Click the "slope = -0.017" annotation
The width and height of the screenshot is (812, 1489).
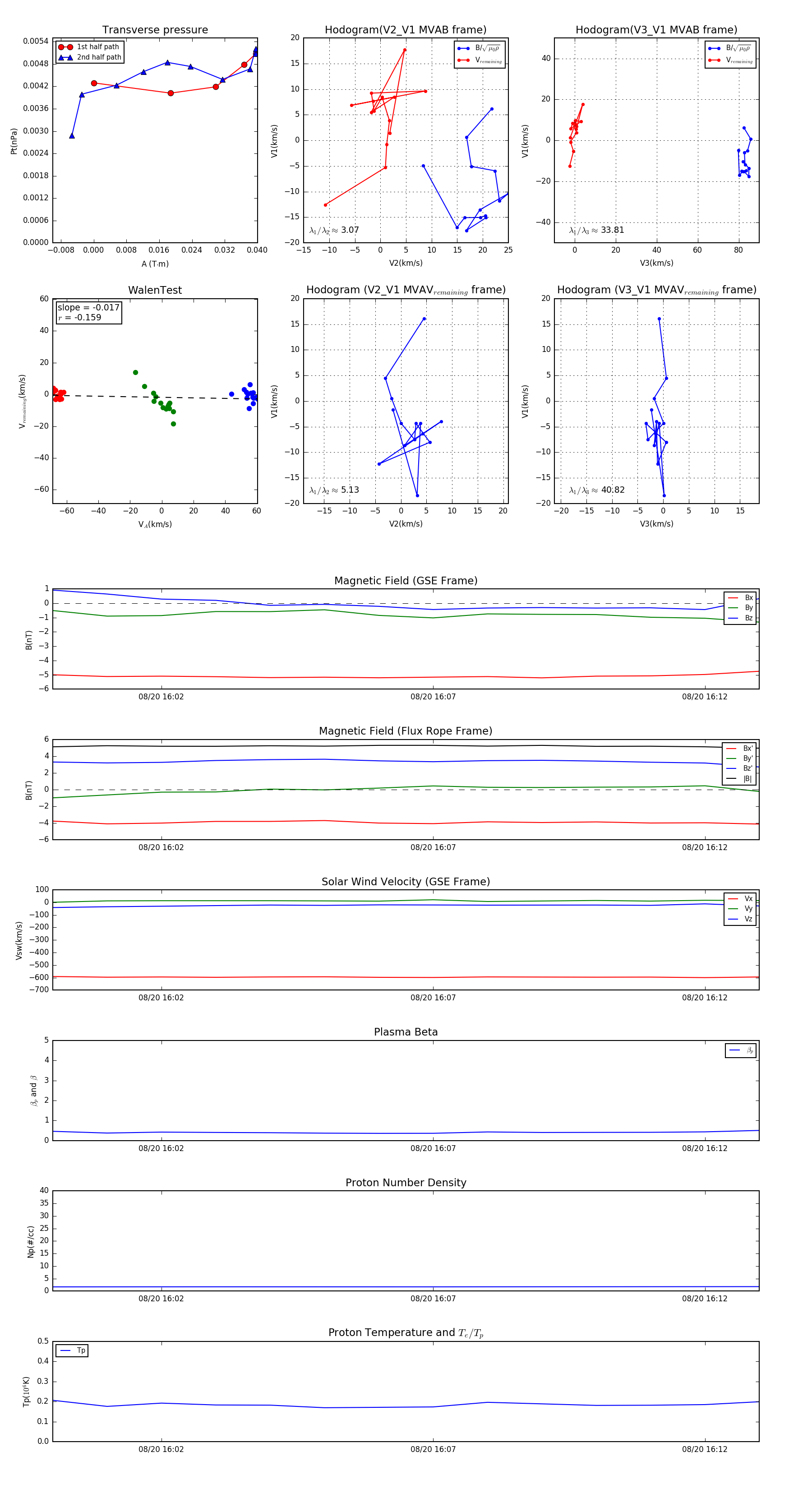88,308
